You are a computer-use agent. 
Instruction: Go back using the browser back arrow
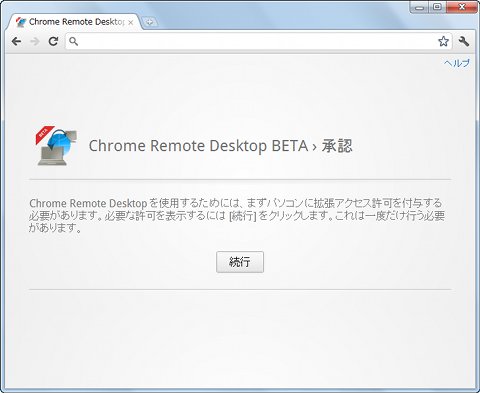click(x=16, y=41)
